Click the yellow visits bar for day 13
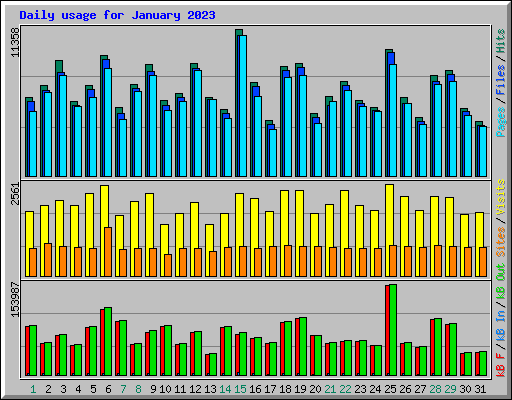This screenshot has width=512, height=400. tap(209, 250)
